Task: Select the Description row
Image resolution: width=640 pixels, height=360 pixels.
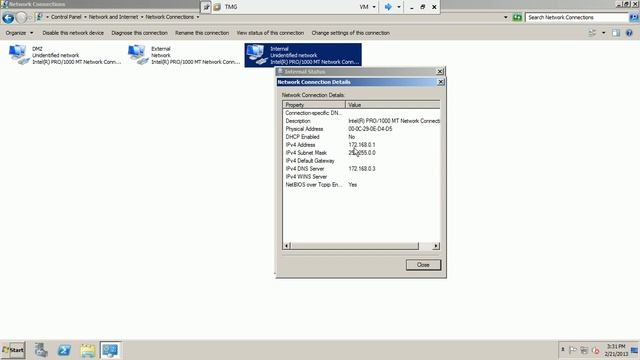Action: point(361,121)
